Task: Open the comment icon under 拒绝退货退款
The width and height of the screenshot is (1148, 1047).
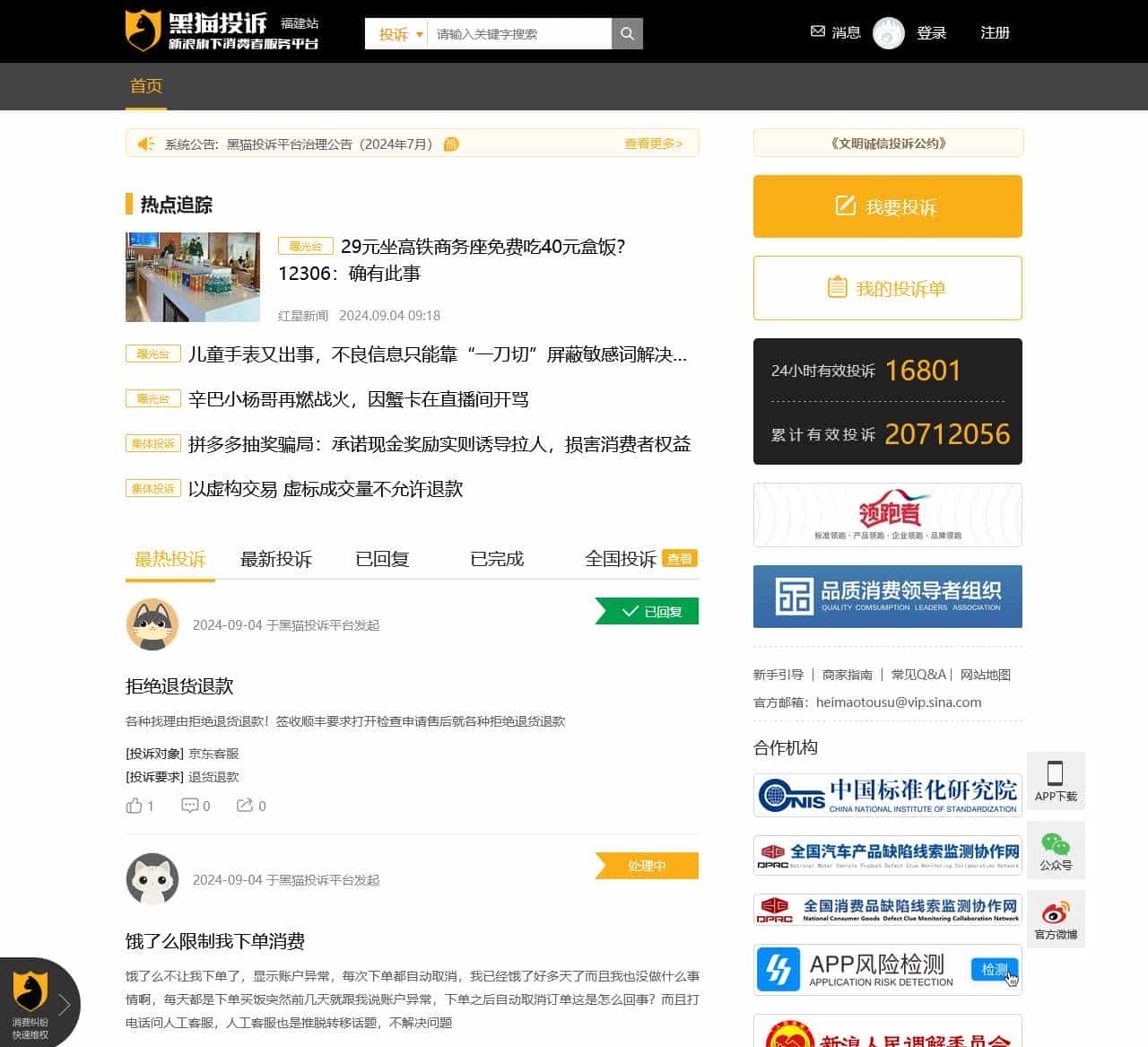Action: tap(189, 806)
